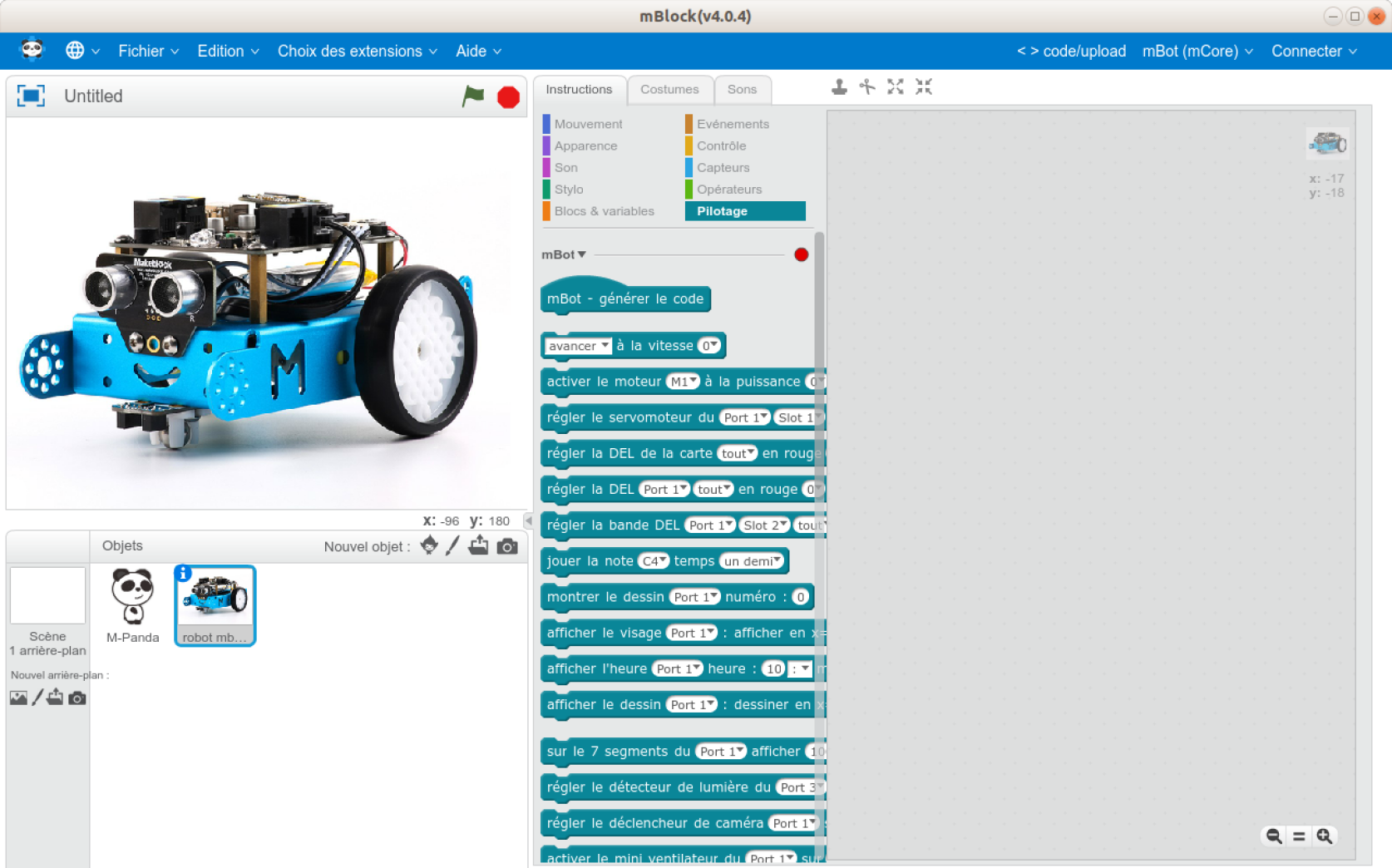The image size is (1392, 868).
Task: Select the Son block category
Action: tap(565, 167)
